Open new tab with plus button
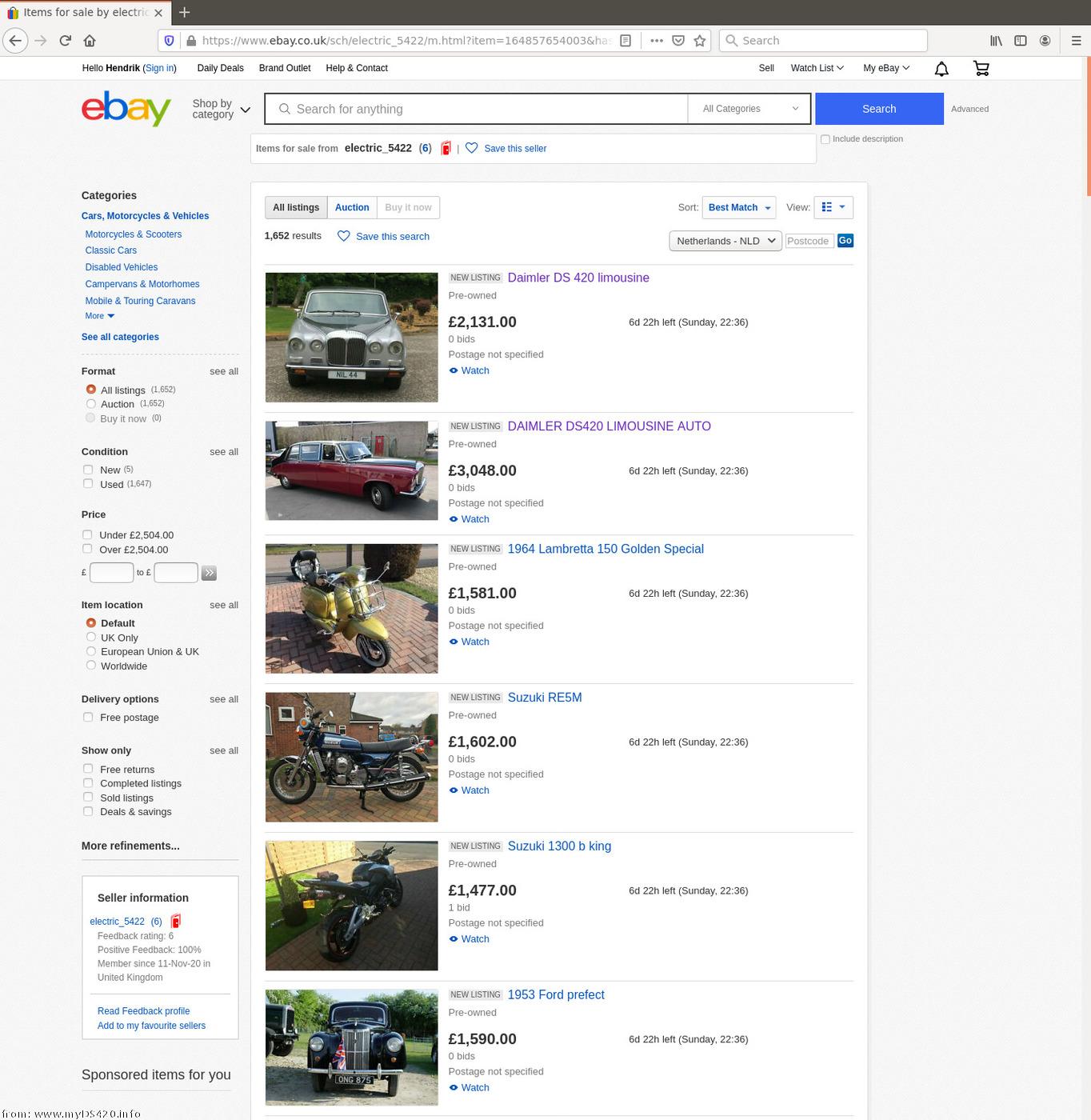This screenshot has width=1091, height=1120. (x=185, y=12)
